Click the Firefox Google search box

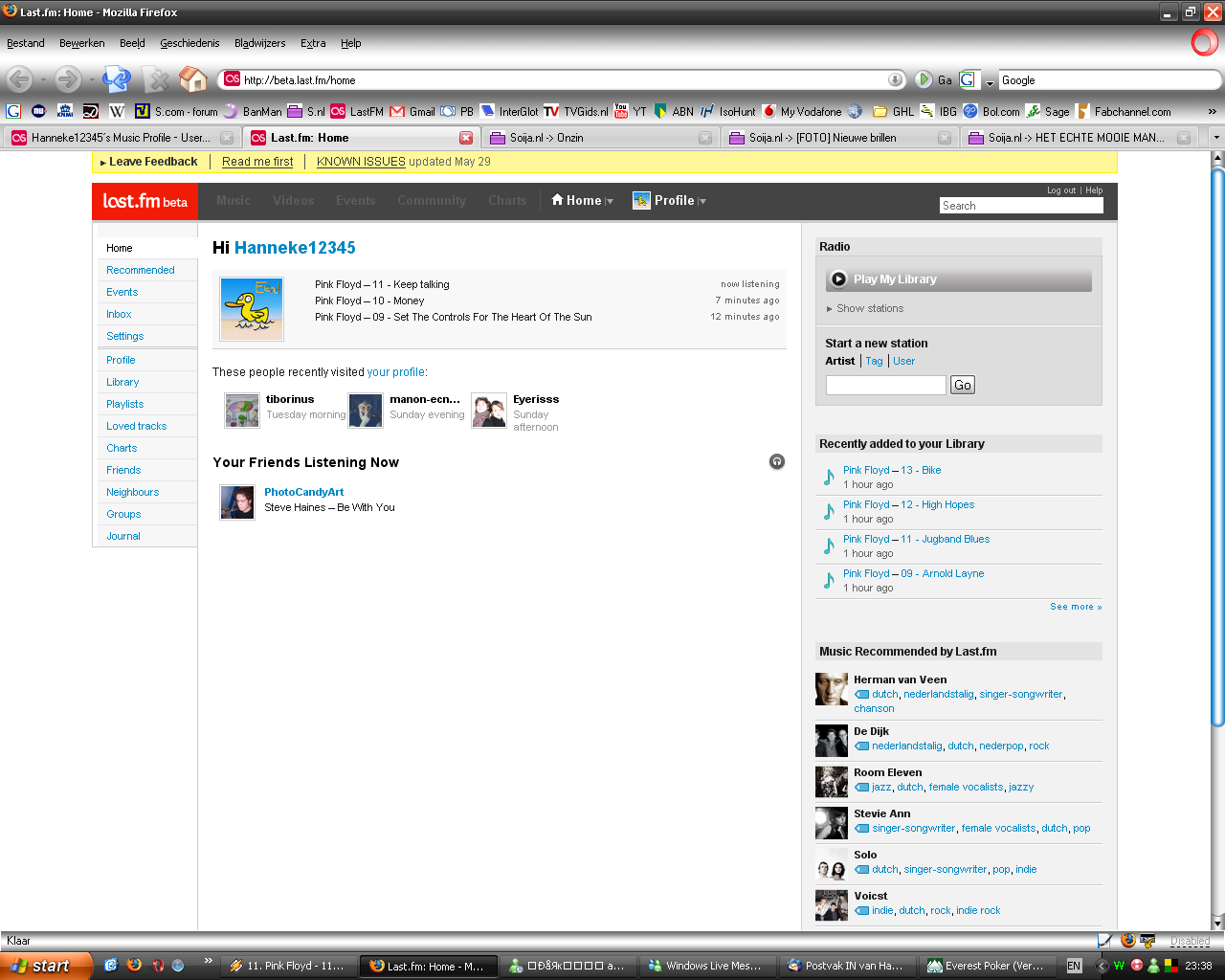click(x=1108, y=79)
